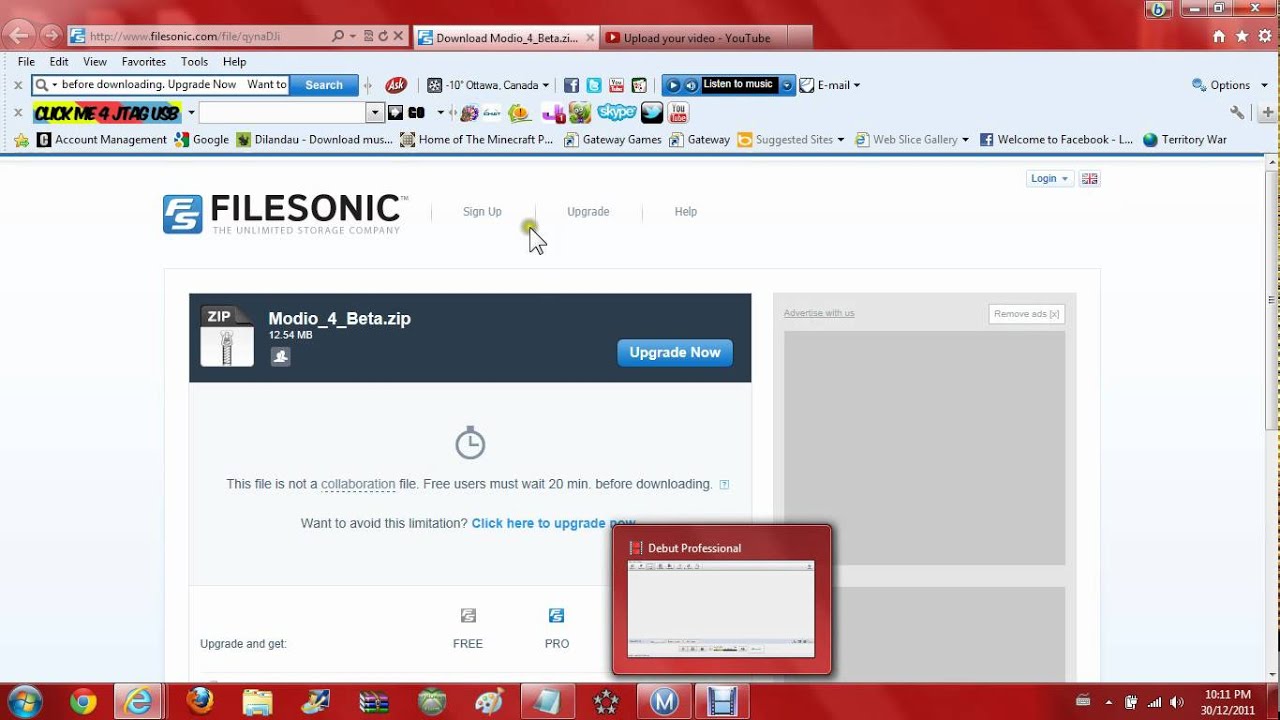
Task: Launch Firefox from the taskbar
Action: [200, 702]
